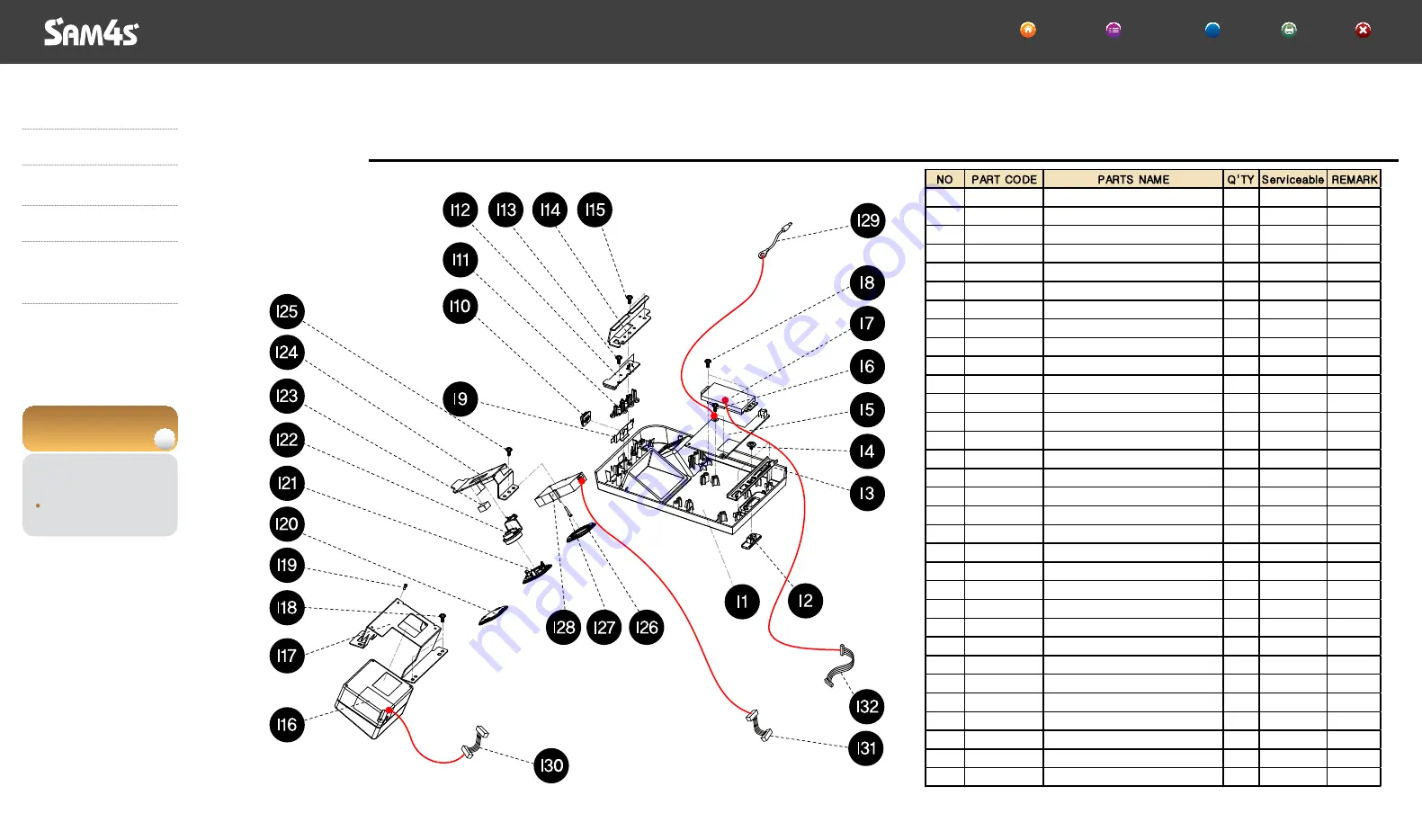
Task: Select part callout I27
Action: [x=604, y=628]
